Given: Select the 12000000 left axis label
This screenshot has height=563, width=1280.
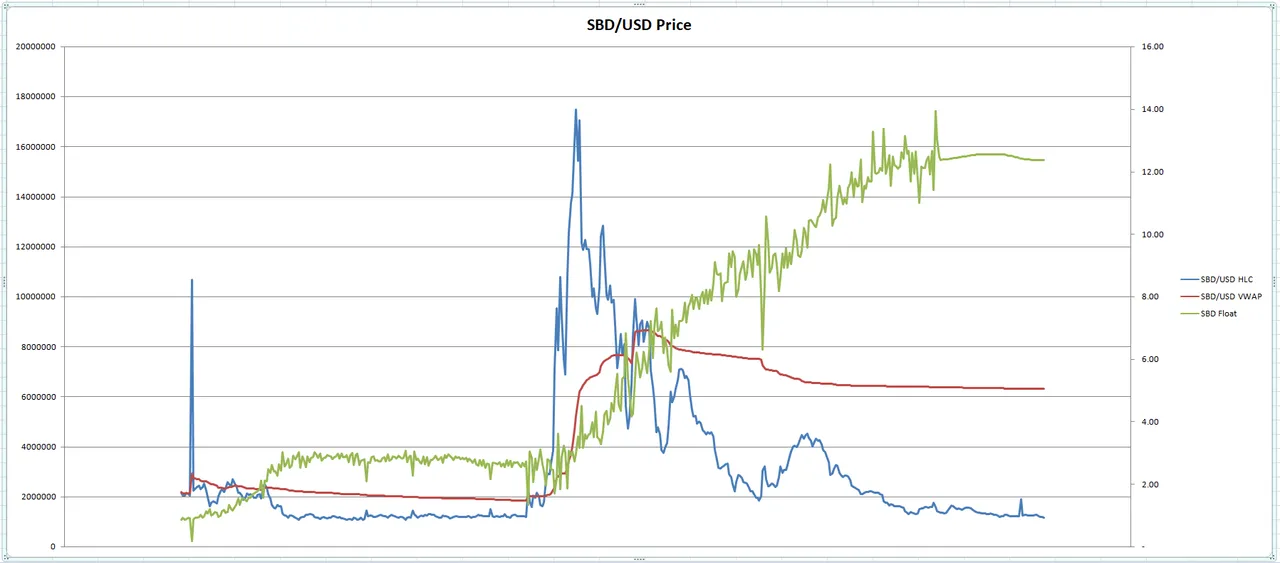Looking at the screenshot, I should point(34,247).
